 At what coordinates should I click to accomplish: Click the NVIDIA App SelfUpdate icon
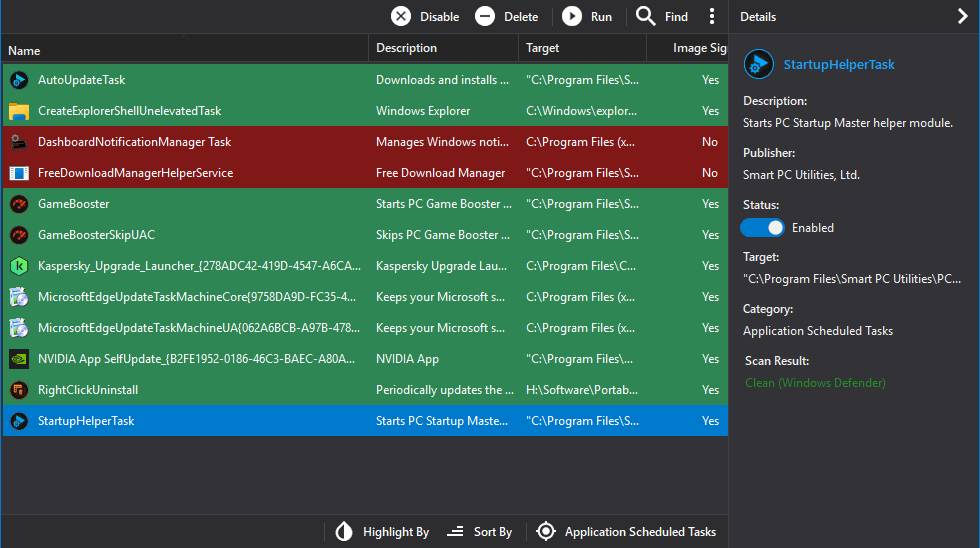click(x=18, y=359)
